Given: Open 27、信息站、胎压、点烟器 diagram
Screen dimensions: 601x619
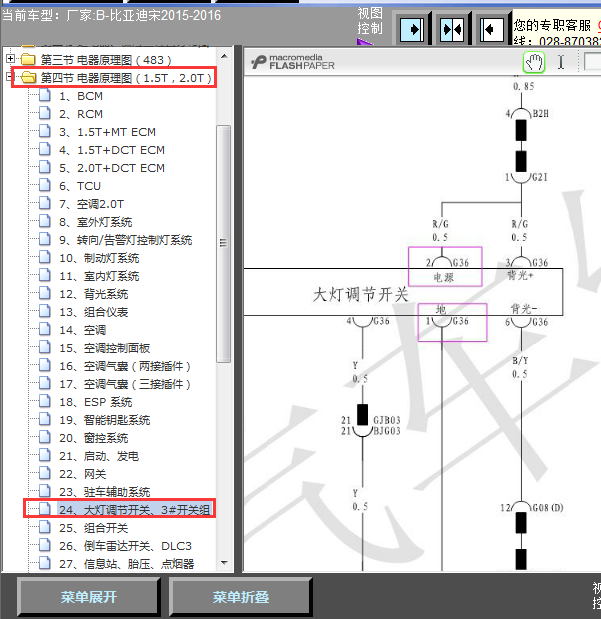Looking at the screenshot, I should point(126,564).
